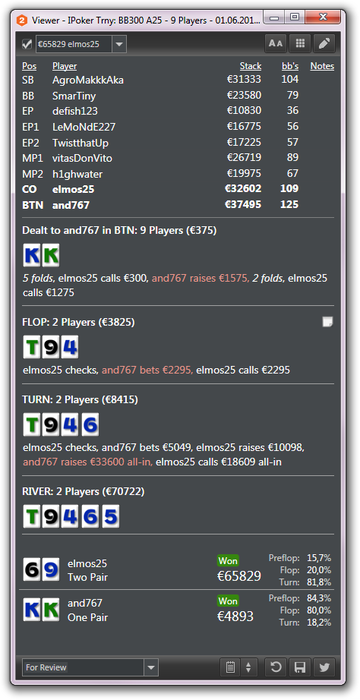
Task: Click the Player column header
Action: click(x=65, y=66)
